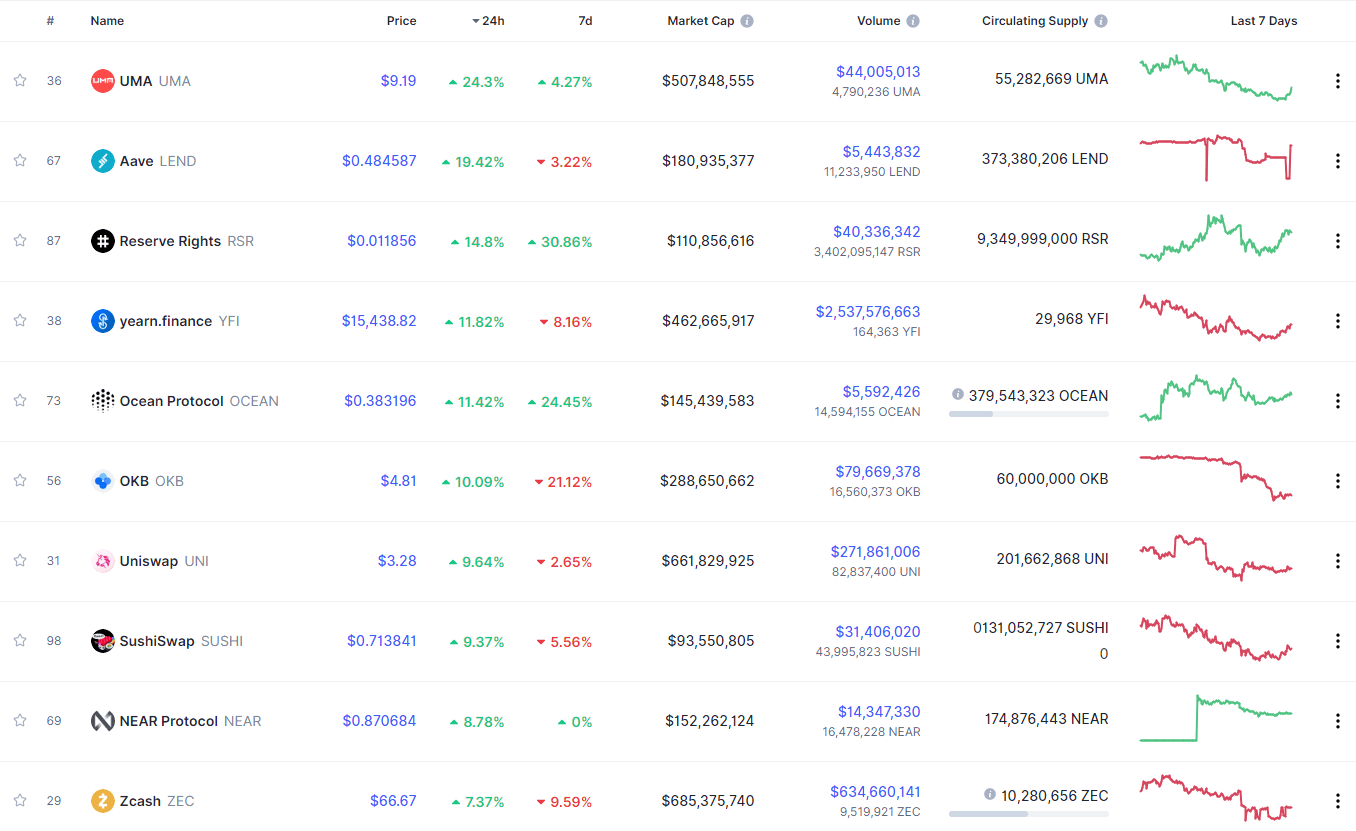Show Market Cap info tooltip icon
1356x831 pixels.
pos(747,21)
